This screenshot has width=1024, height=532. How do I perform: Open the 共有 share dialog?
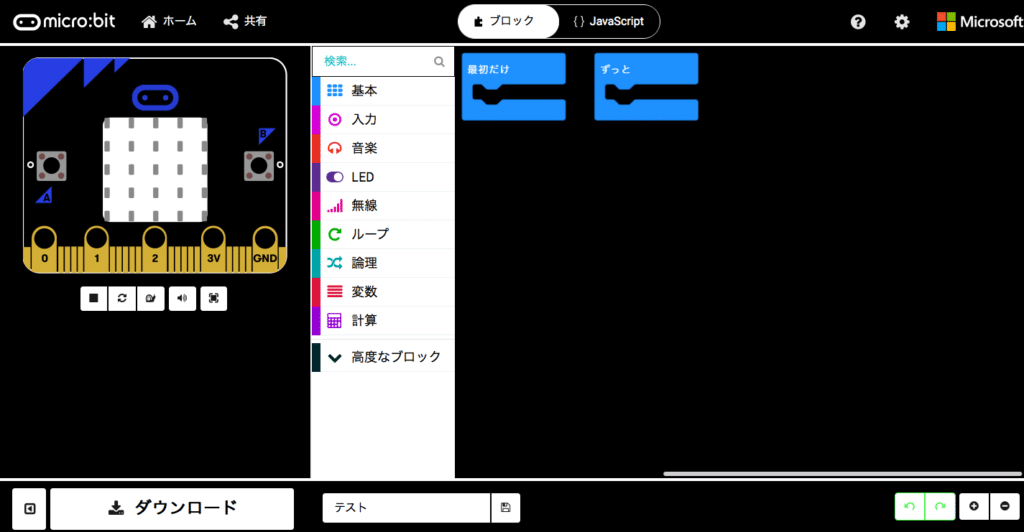point(245,22)
